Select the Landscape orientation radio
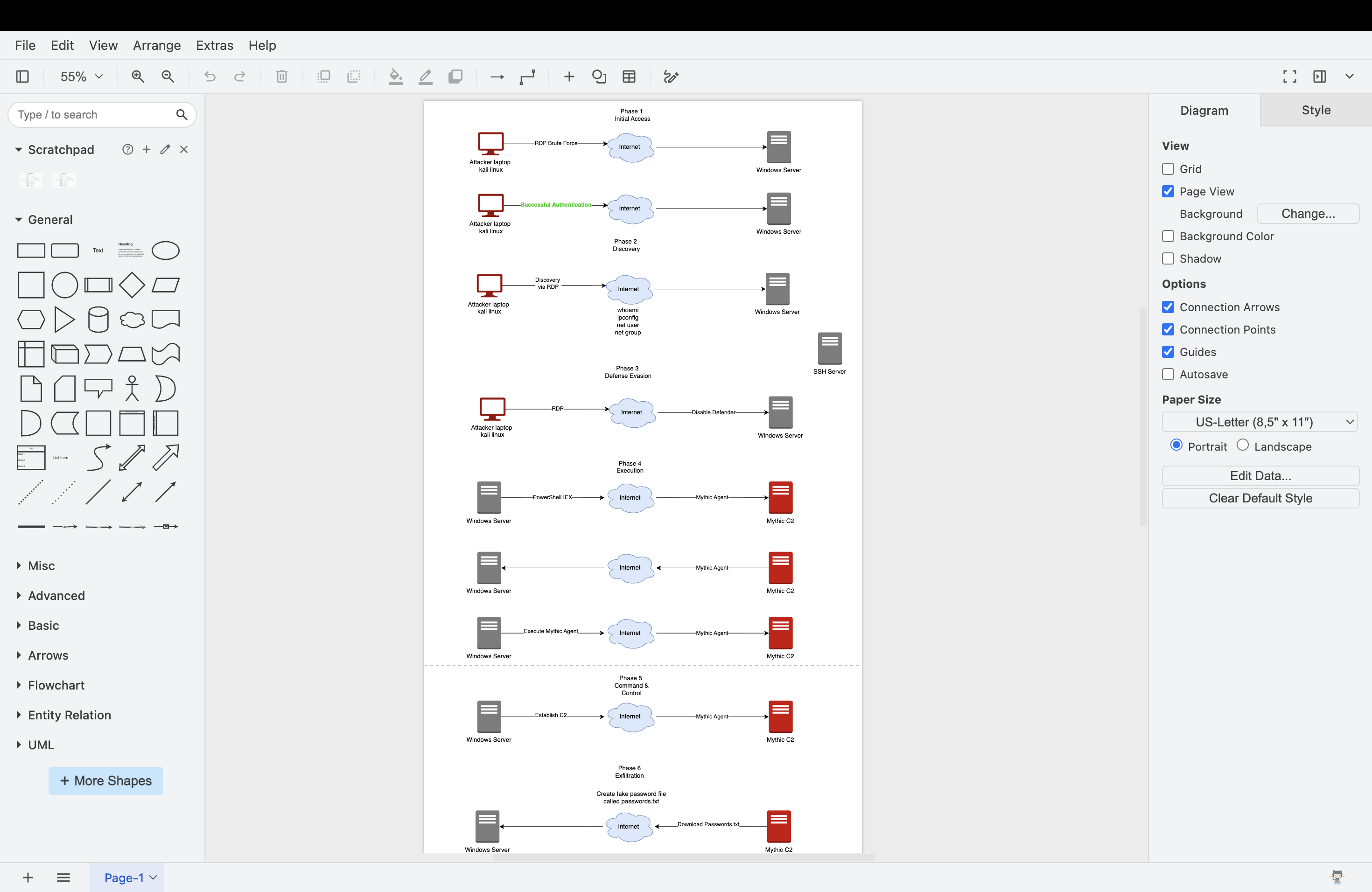 1243,446
